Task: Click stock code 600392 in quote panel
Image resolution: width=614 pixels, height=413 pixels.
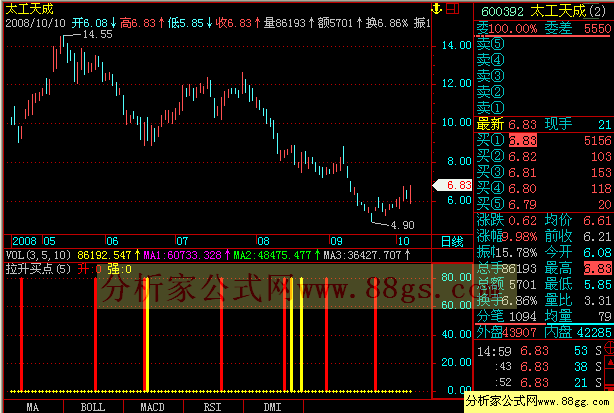Action: 502,11
